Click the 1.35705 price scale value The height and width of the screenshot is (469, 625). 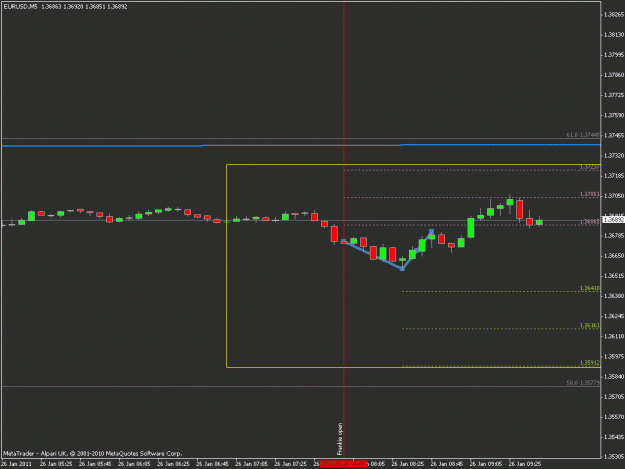click(x=614, y=396)
